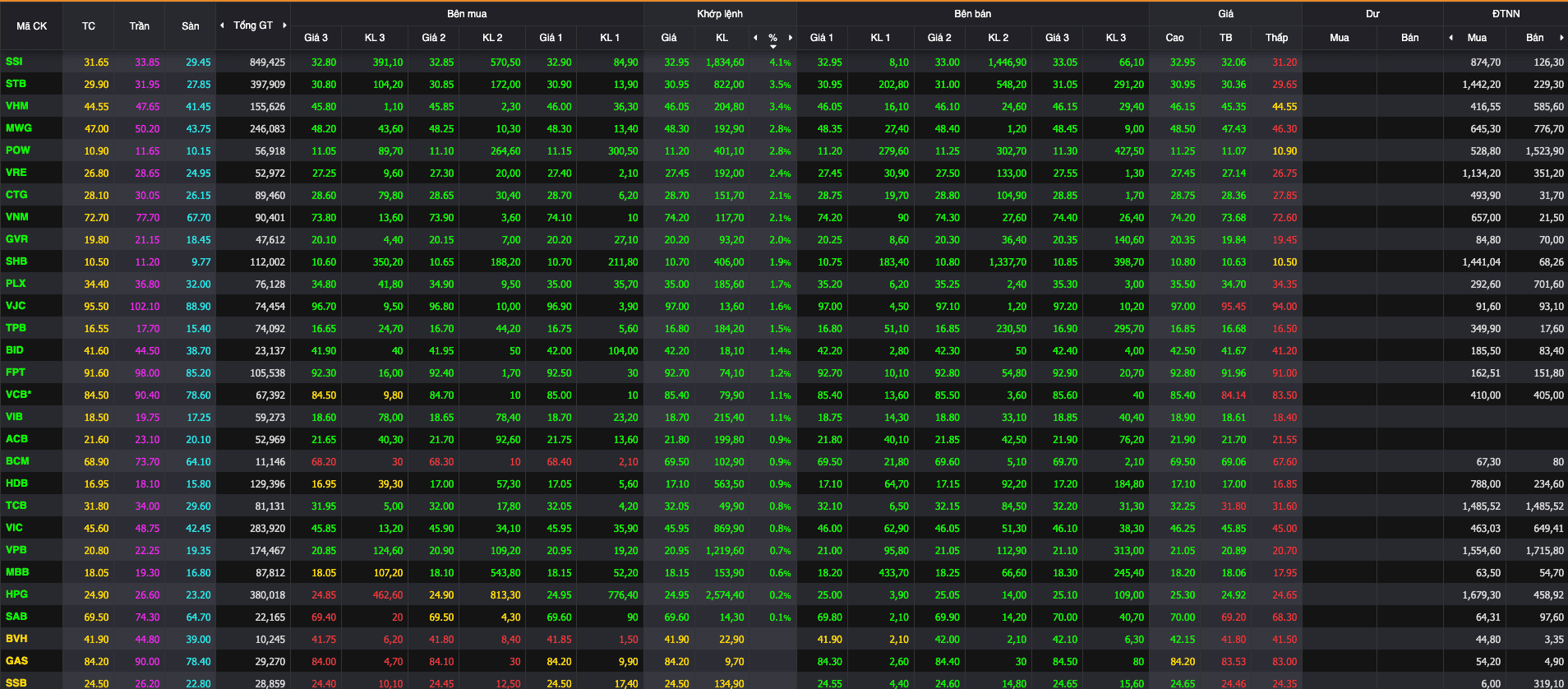Open the GAS stock symbol
The width and height of the screenshot is (1568, 689).
[x=16, y=661]
